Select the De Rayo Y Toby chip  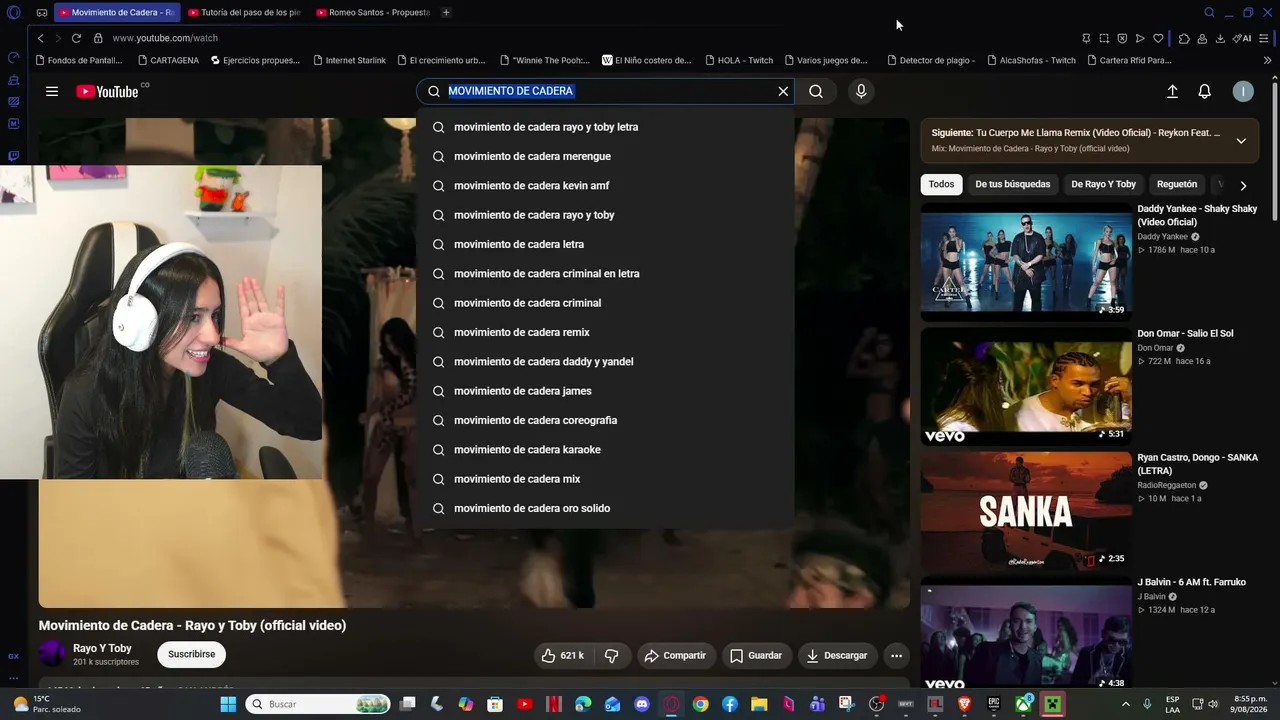1104,184
